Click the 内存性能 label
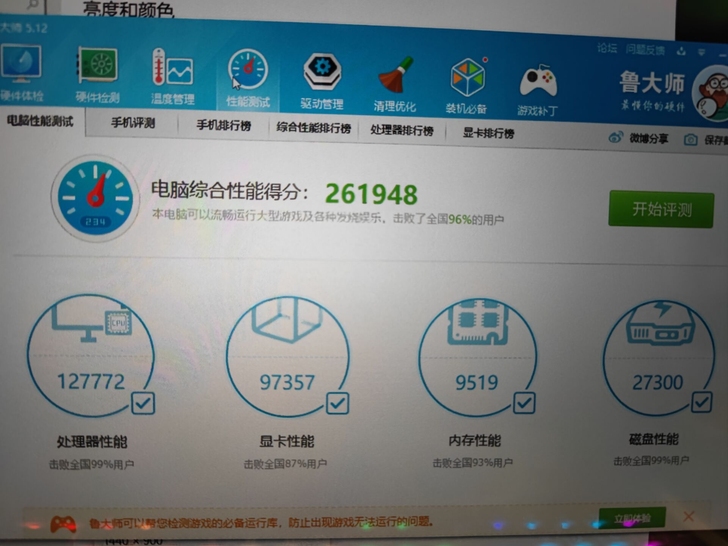 (x=475, y=440)
